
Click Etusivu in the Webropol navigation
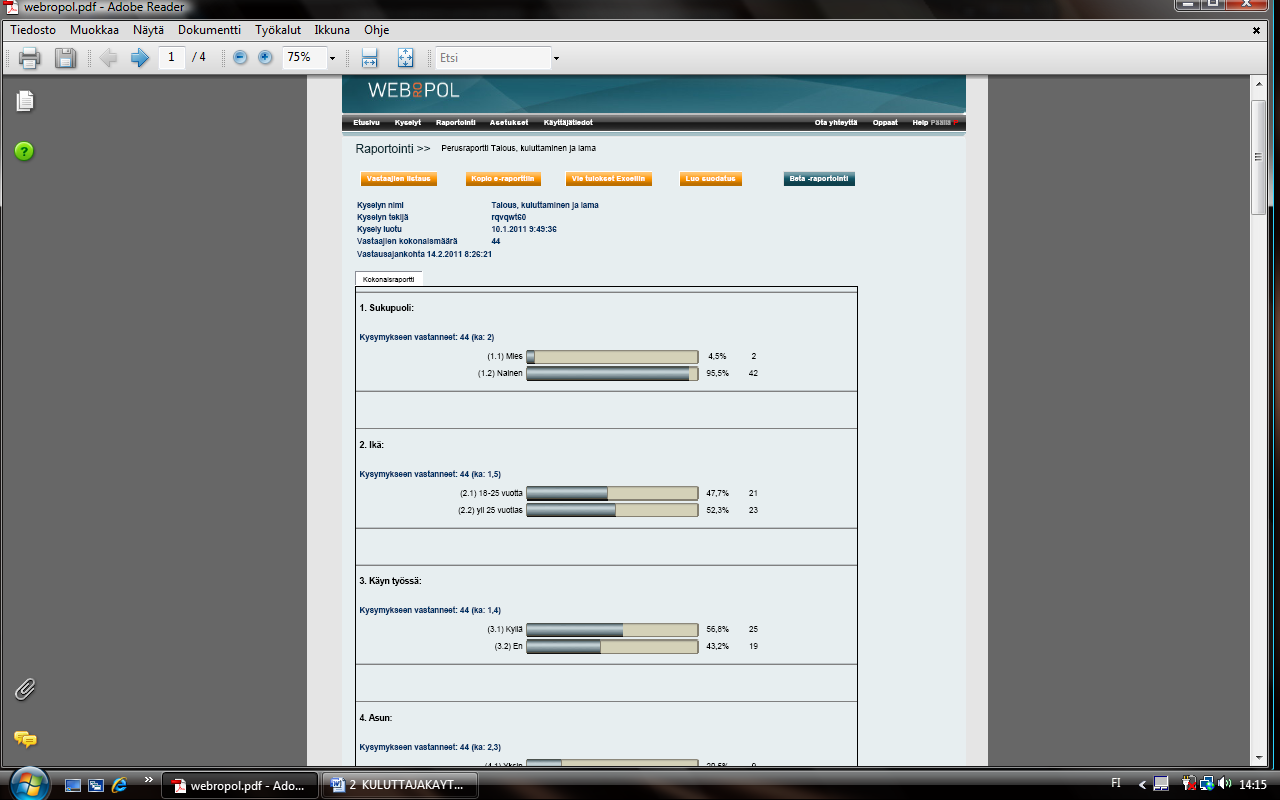367,122
